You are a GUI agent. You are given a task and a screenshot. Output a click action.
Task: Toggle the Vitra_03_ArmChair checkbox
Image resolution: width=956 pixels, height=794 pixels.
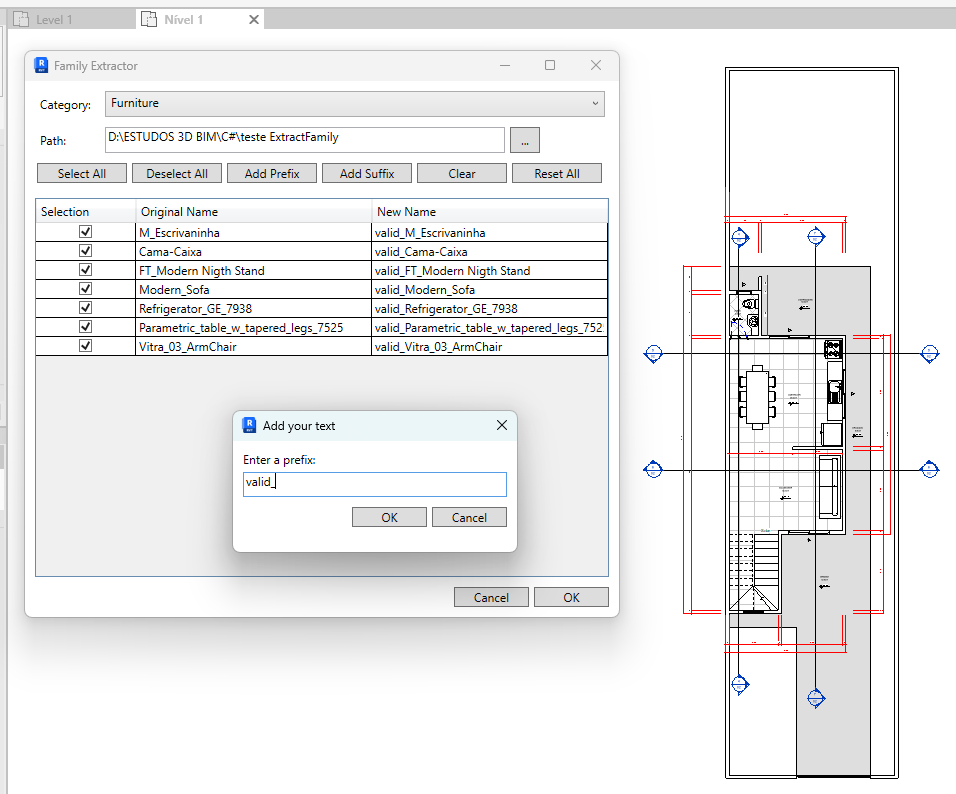pos(85,346)
